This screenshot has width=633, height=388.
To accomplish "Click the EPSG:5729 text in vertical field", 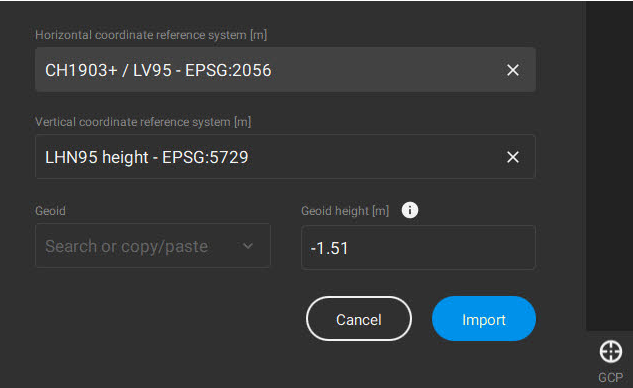I will click(x=205, y=157).
